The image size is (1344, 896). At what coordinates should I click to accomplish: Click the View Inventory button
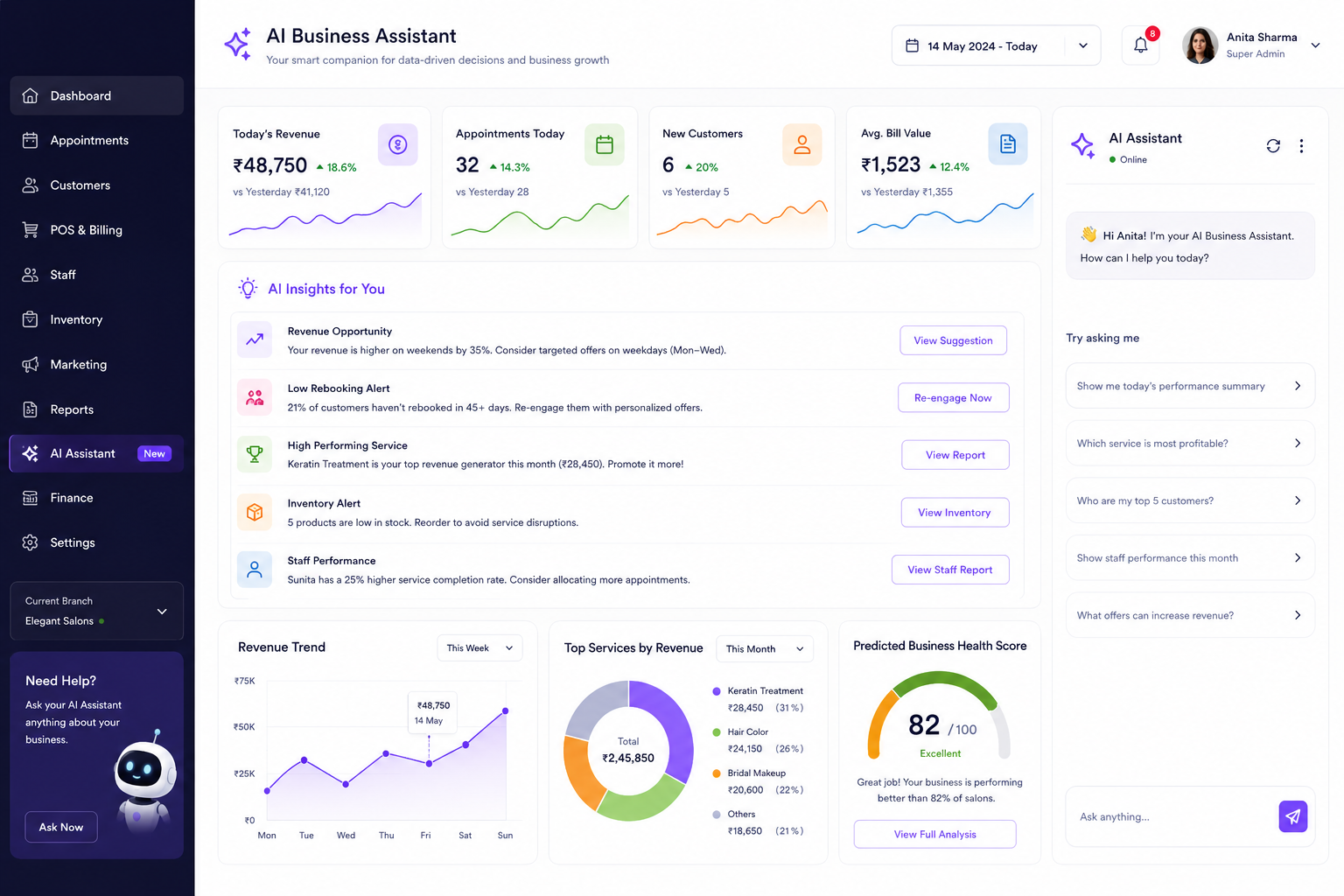(955, 513)
